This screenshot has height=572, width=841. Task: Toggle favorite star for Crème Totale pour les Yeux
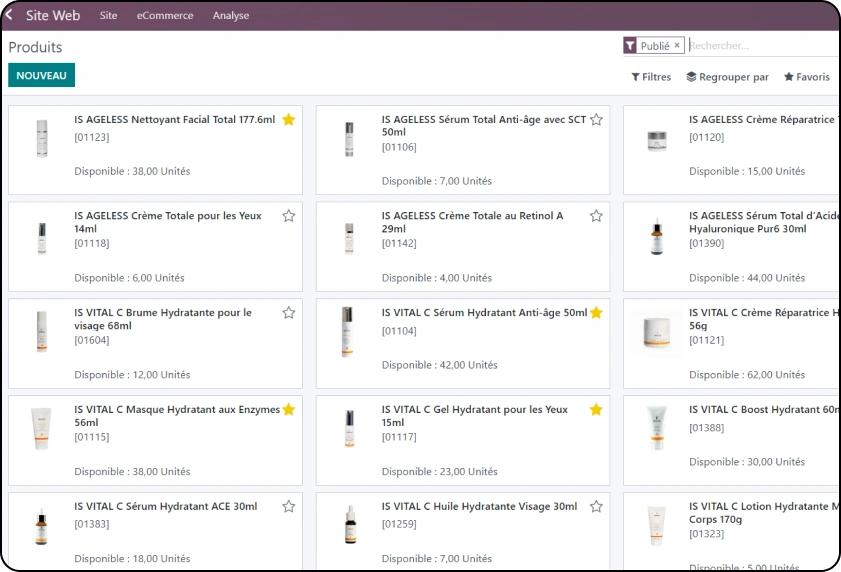(x=289, y=216)
